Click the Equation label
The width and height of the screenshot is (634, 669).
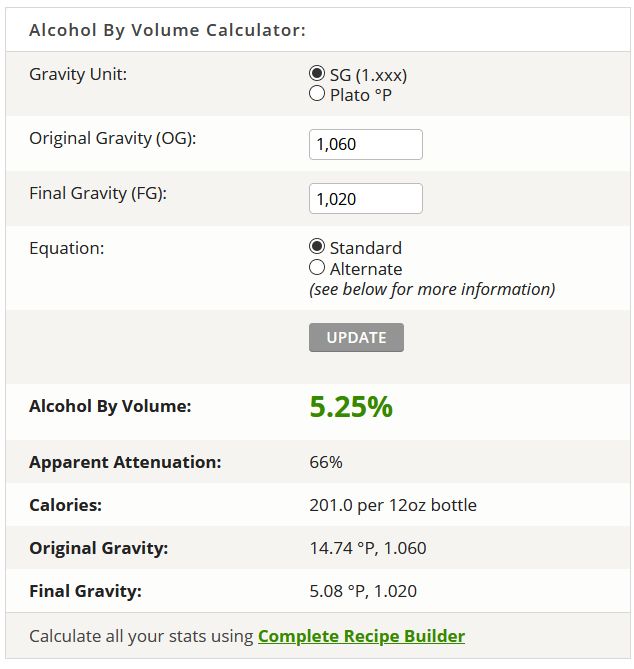point(66,247)
